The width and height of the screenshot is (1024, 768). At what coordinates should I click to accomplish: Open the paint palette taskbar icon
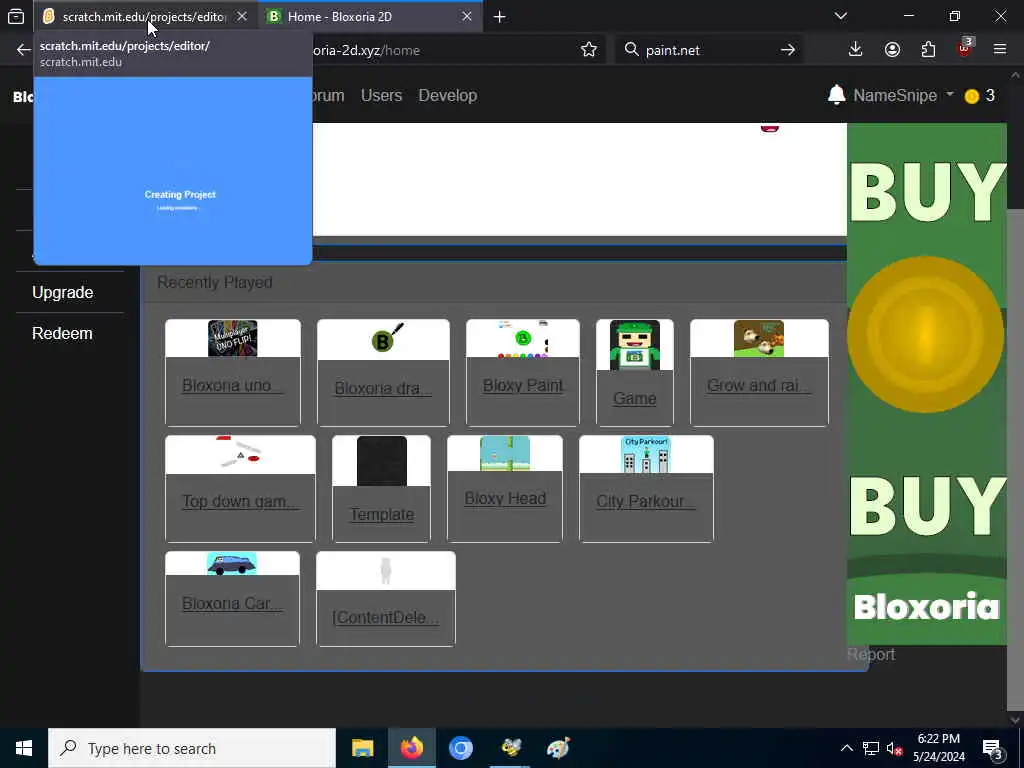[558, 748]
